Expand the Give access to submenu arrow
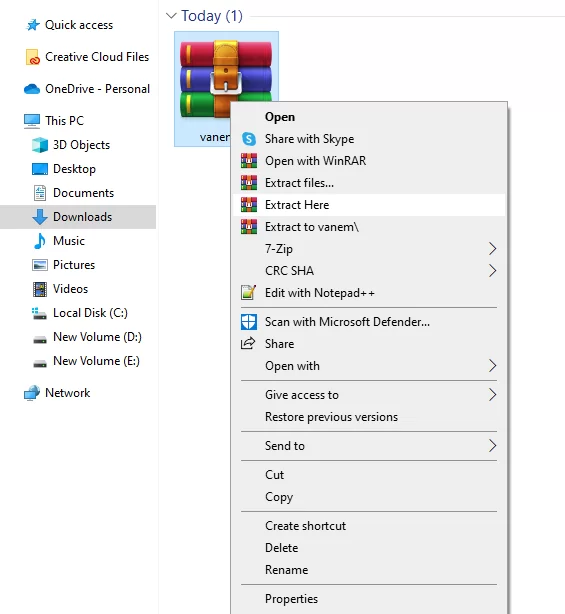The image size is (565, 614). click(493, 395)
